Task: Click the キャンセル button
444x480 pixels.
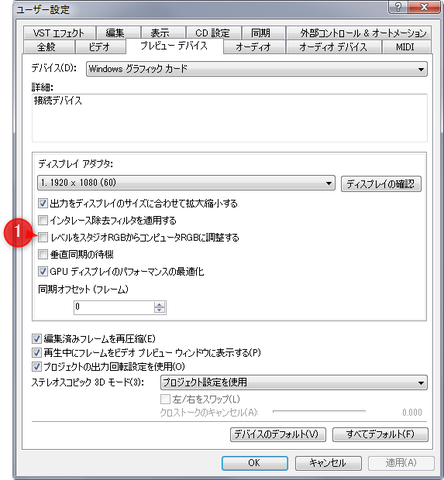Action: tap(328, 463)
